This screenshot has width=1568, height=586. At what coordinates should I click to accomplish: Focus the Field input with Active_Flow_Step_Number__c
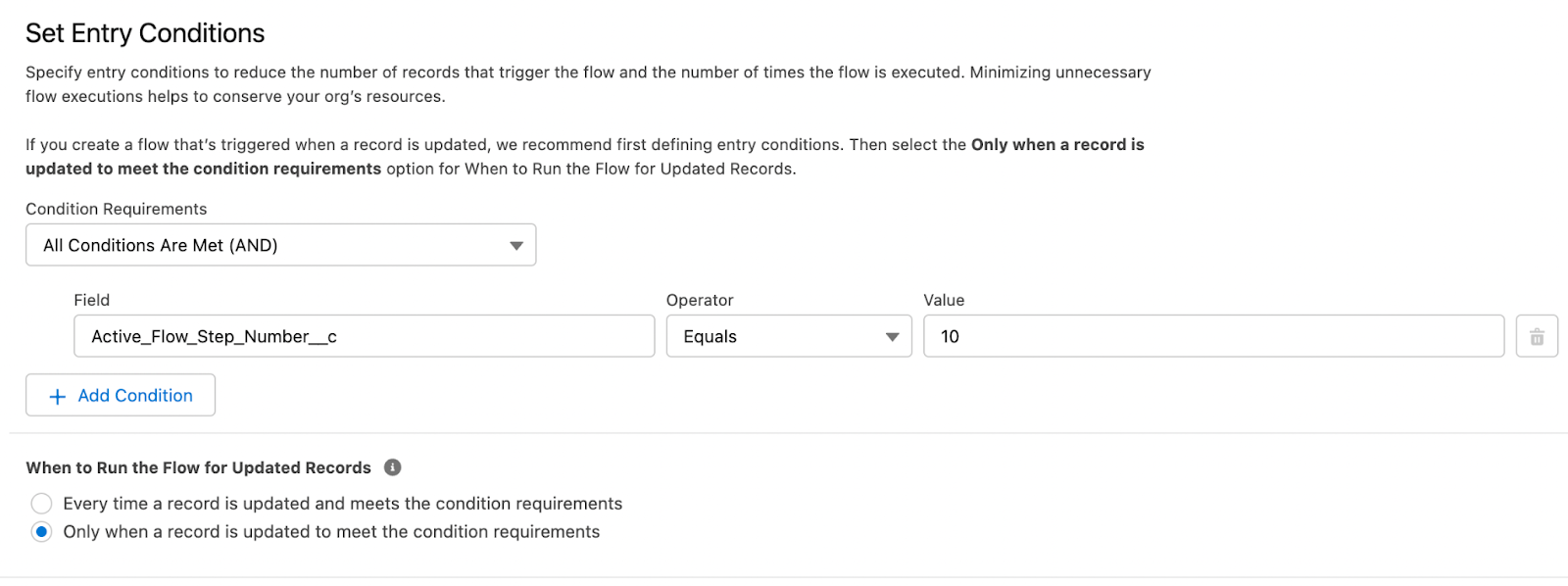tap(364, 336)
